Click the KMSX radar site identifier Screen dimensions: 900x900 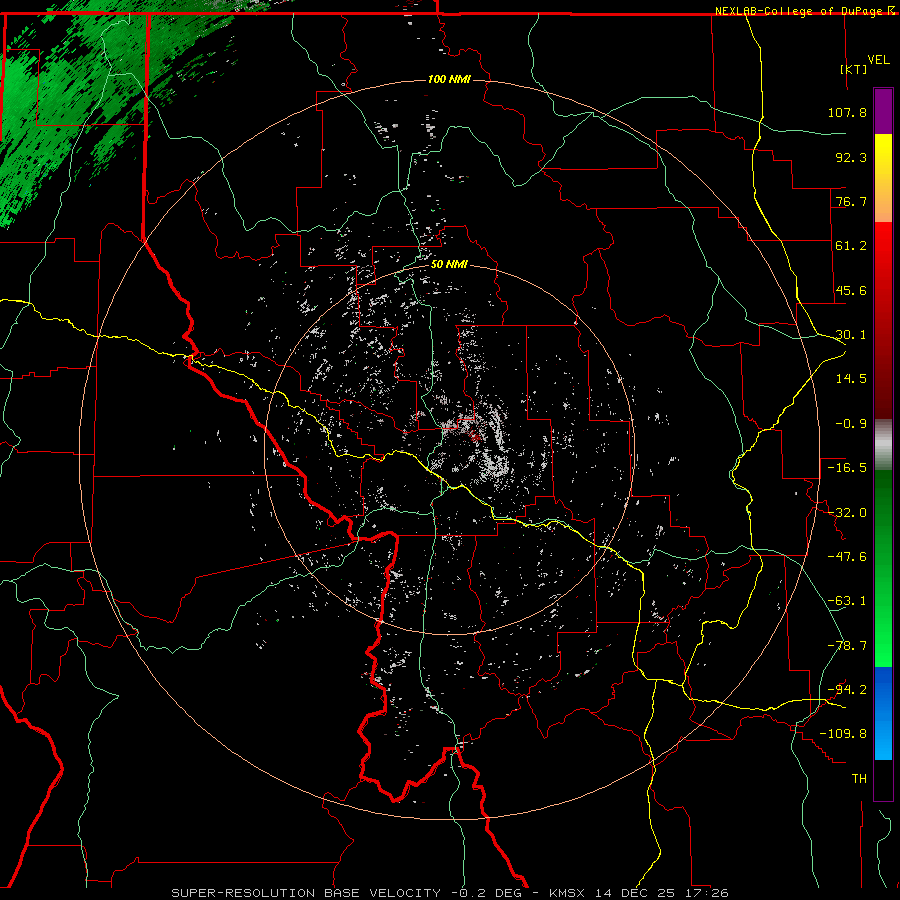(x=568, y=893)
